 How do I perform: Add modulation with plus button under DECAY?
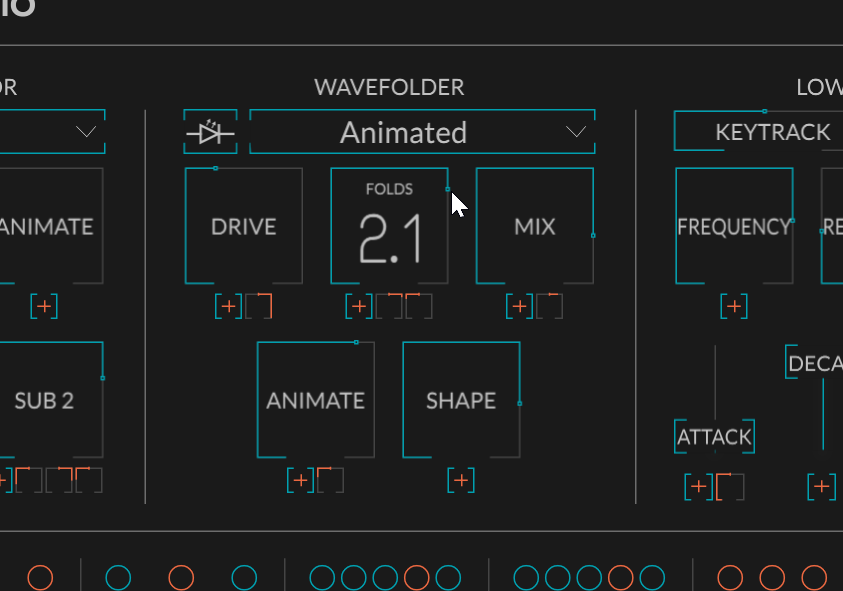click(x=821, y=487)
